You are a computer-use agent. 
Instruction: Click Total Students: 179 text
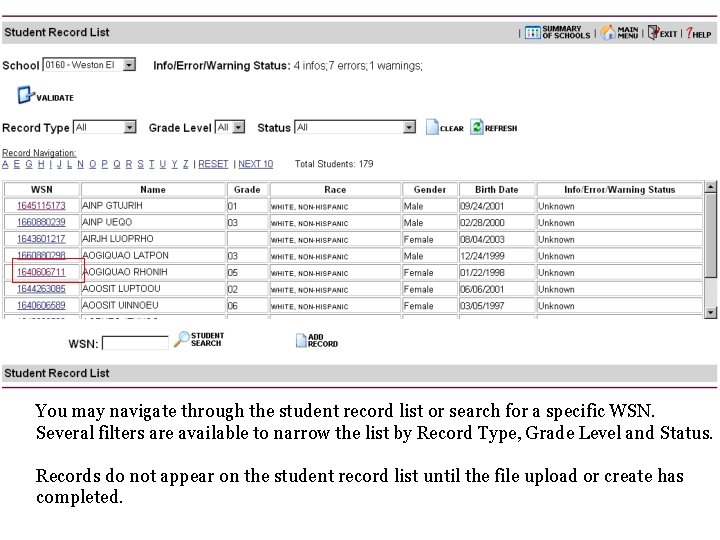coord(334,164)
